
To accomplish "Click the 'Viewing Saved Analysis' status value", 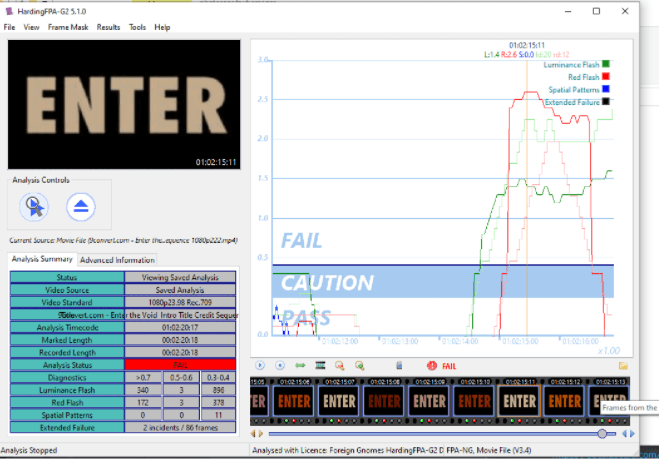I will tap(180, 277).
